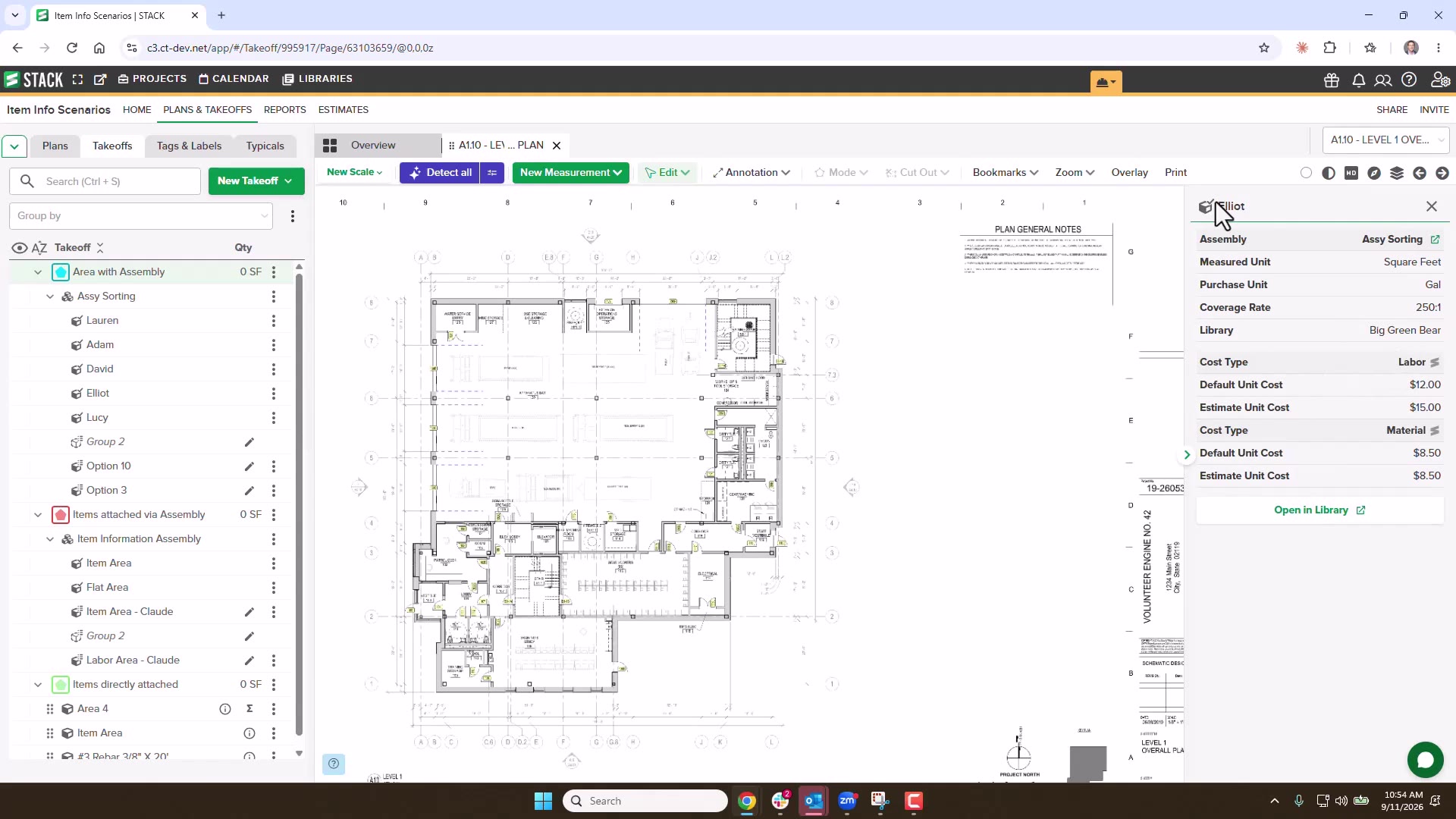The height and width of the screenshot is (819, 1456).
Task: Open the A1.10 - LEVEL 1 page selector
Action: pyautogui.click(x=1386, y=140)
